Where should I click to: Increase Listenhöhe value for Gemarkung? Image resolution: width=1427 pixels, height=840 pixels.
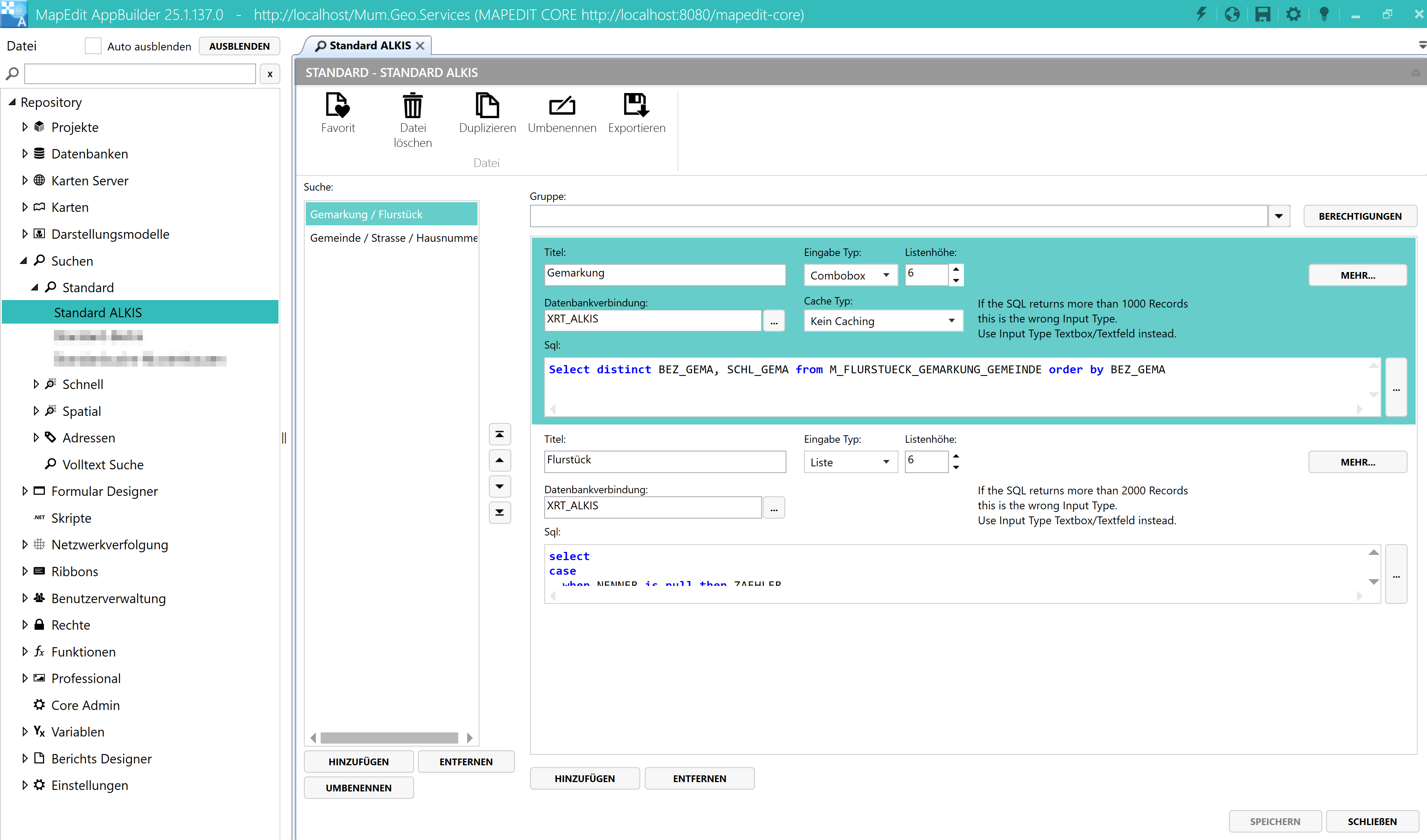pos(956,269)
